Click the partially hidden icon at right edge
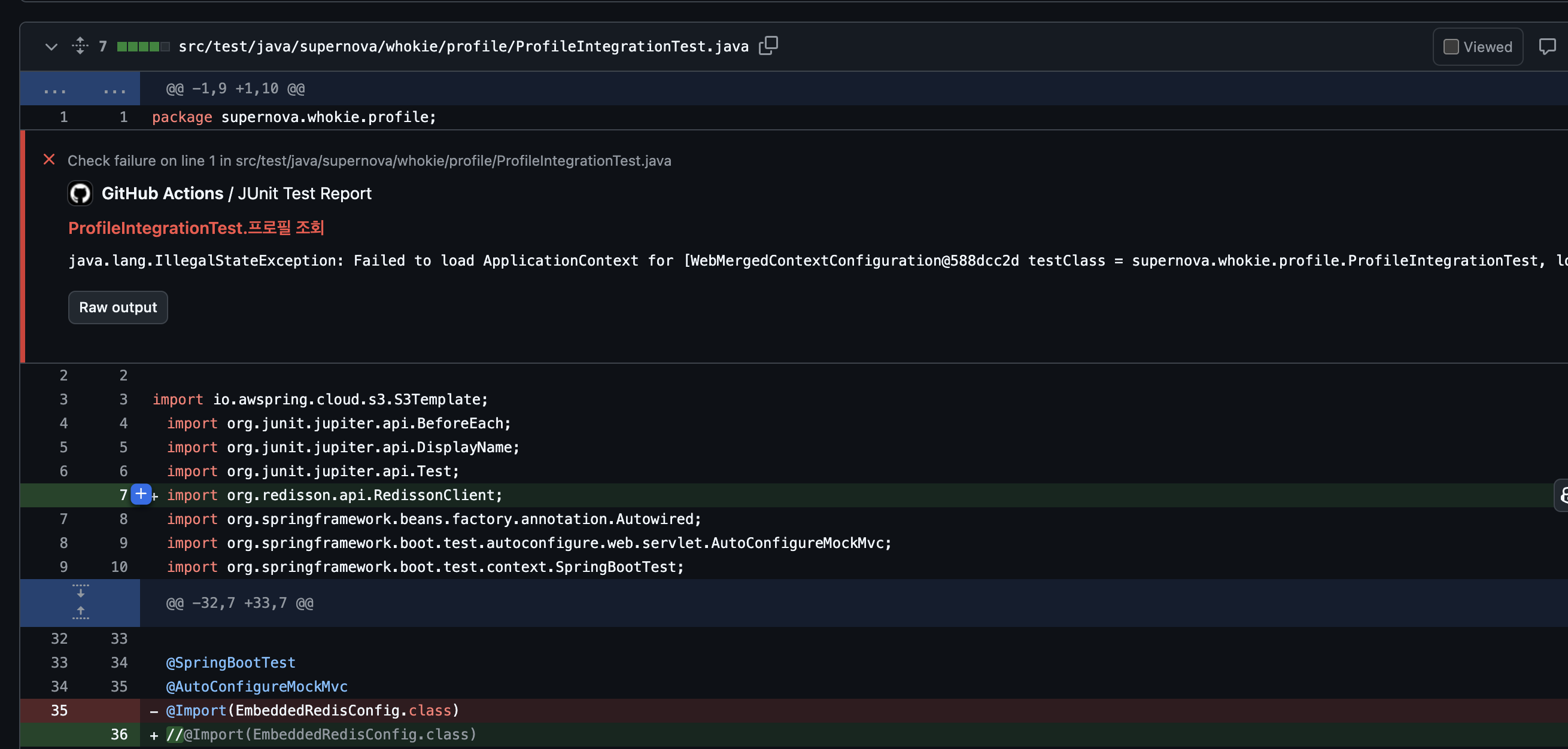This screenshot has height=749, width=1568. [x=1563, y=495]
